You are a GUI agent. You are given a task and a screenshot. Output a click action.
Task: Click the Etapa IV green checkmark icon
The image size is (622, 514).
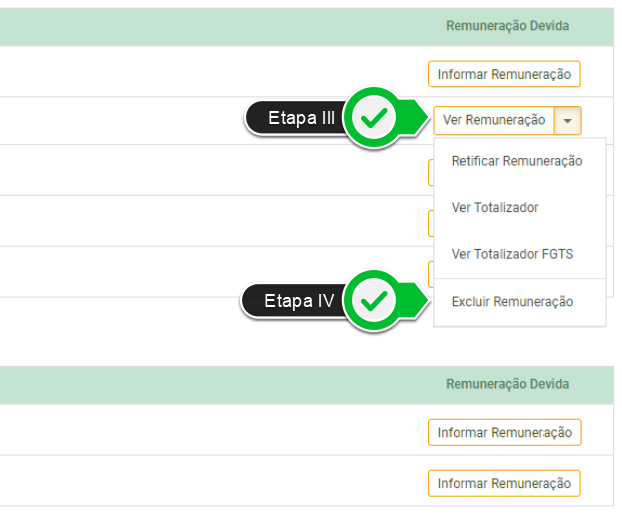[x=374, y=300]
